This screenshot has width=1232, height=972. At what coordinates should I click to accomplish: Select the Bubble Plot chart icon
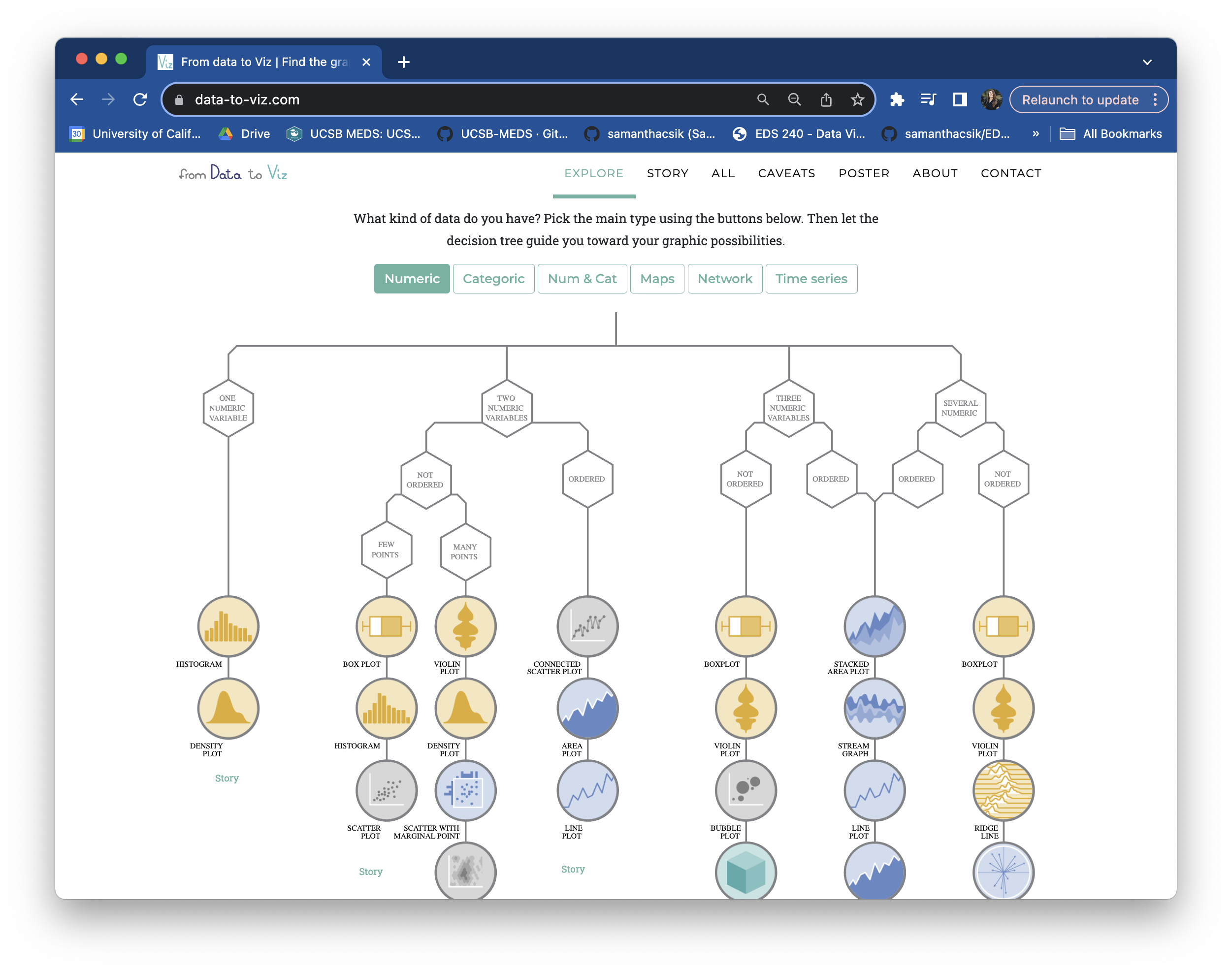click(x=746, y=790)
